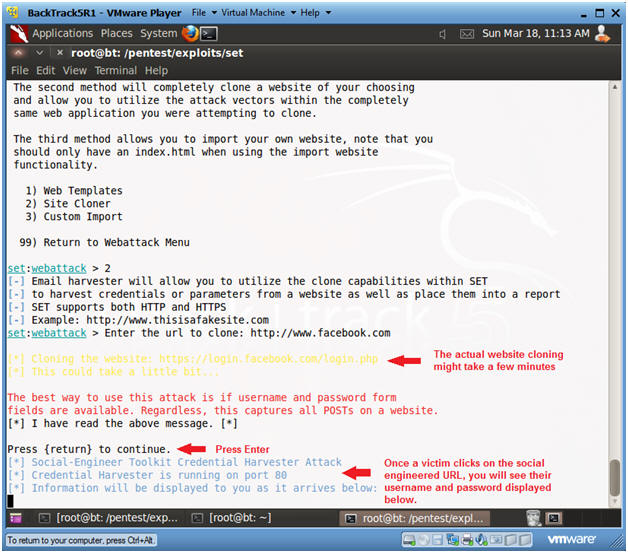Launch Firefox from the top panel

[190, 33]
